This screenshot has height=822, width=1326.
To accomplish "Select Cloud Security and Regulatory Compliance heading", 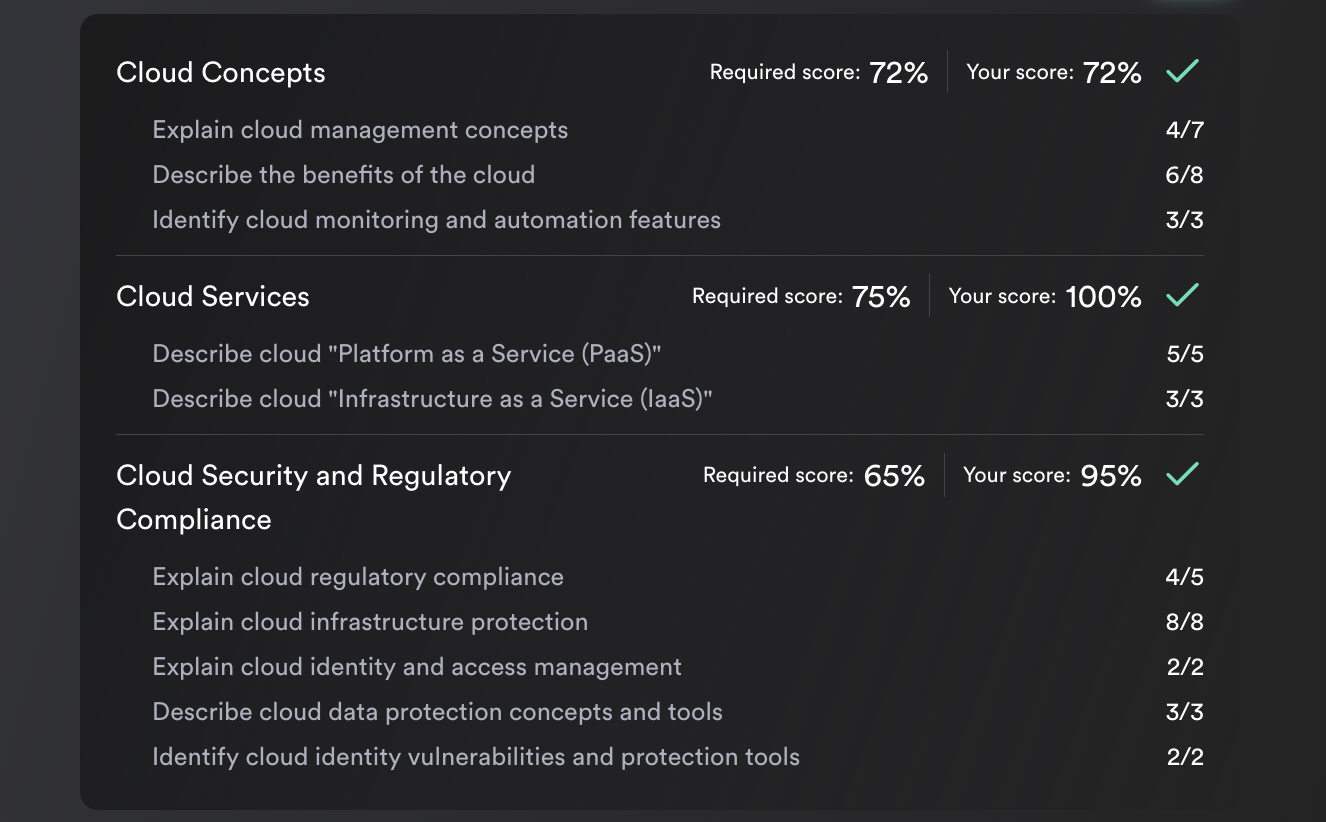I will 314,497.
